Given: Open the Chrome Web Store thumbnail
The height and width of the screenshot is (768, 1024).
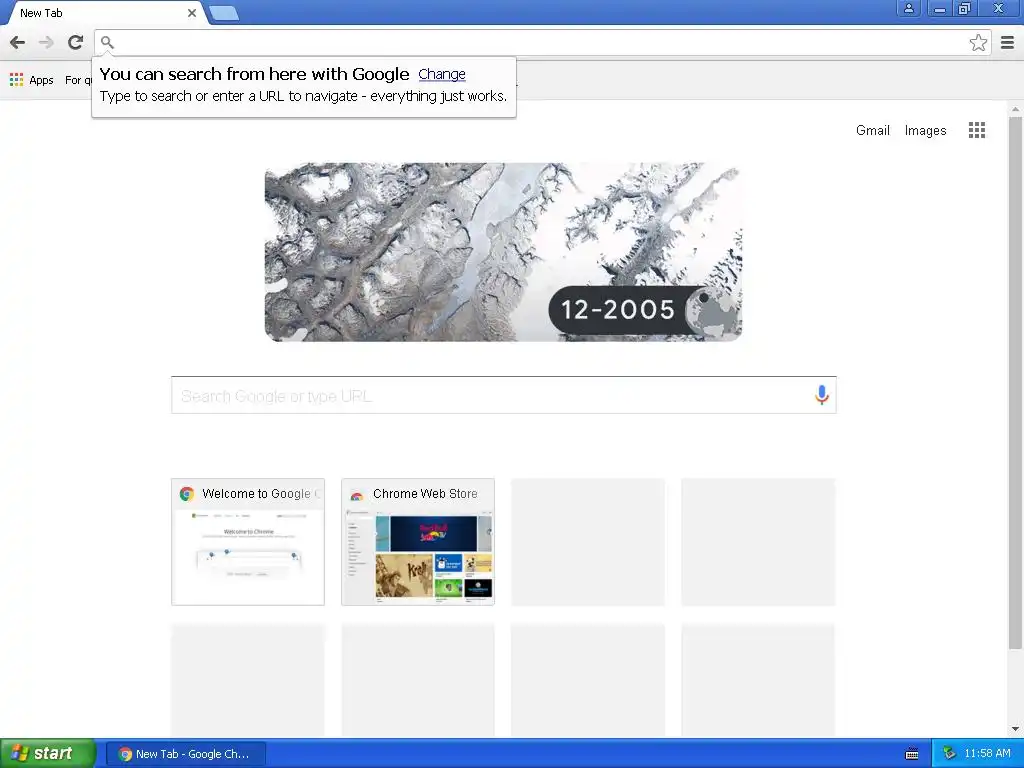Looking at the screenshot, I should 418,541.
